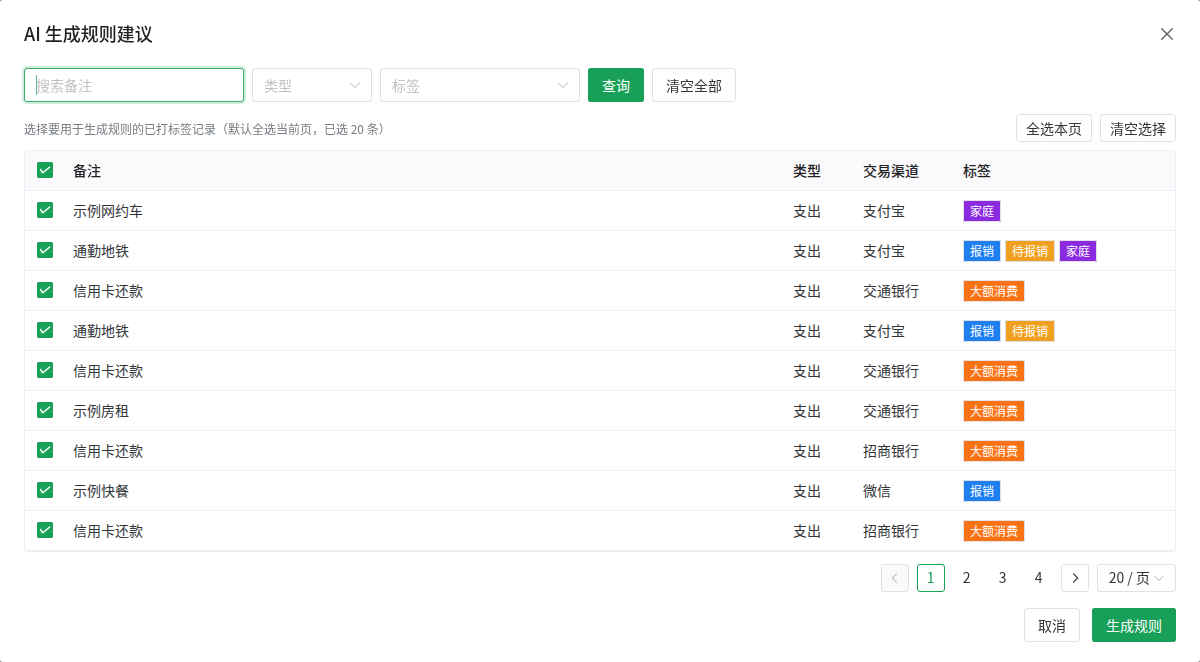1200x662 pixels.
Task: Click the 示例快餐 remark text
Action: [101, 491]
